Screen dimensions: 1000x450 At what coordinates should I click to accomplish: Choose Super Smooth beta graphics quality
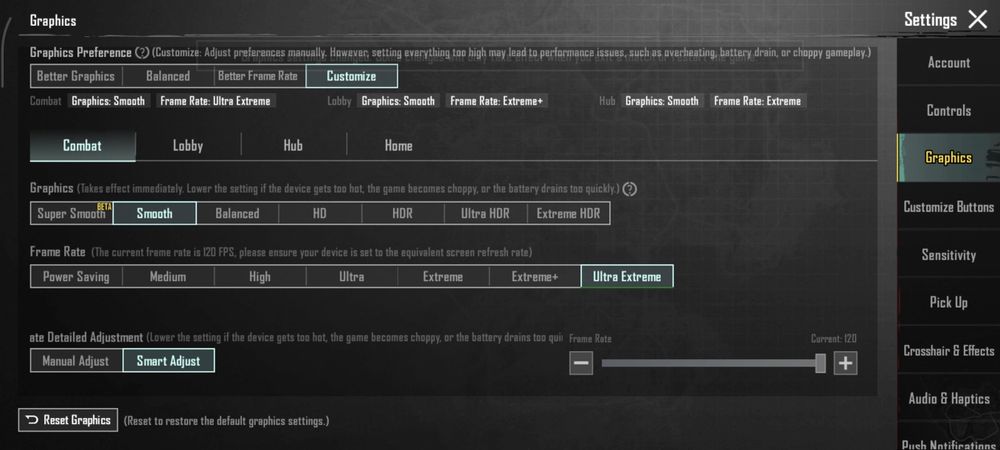point(71,214)
